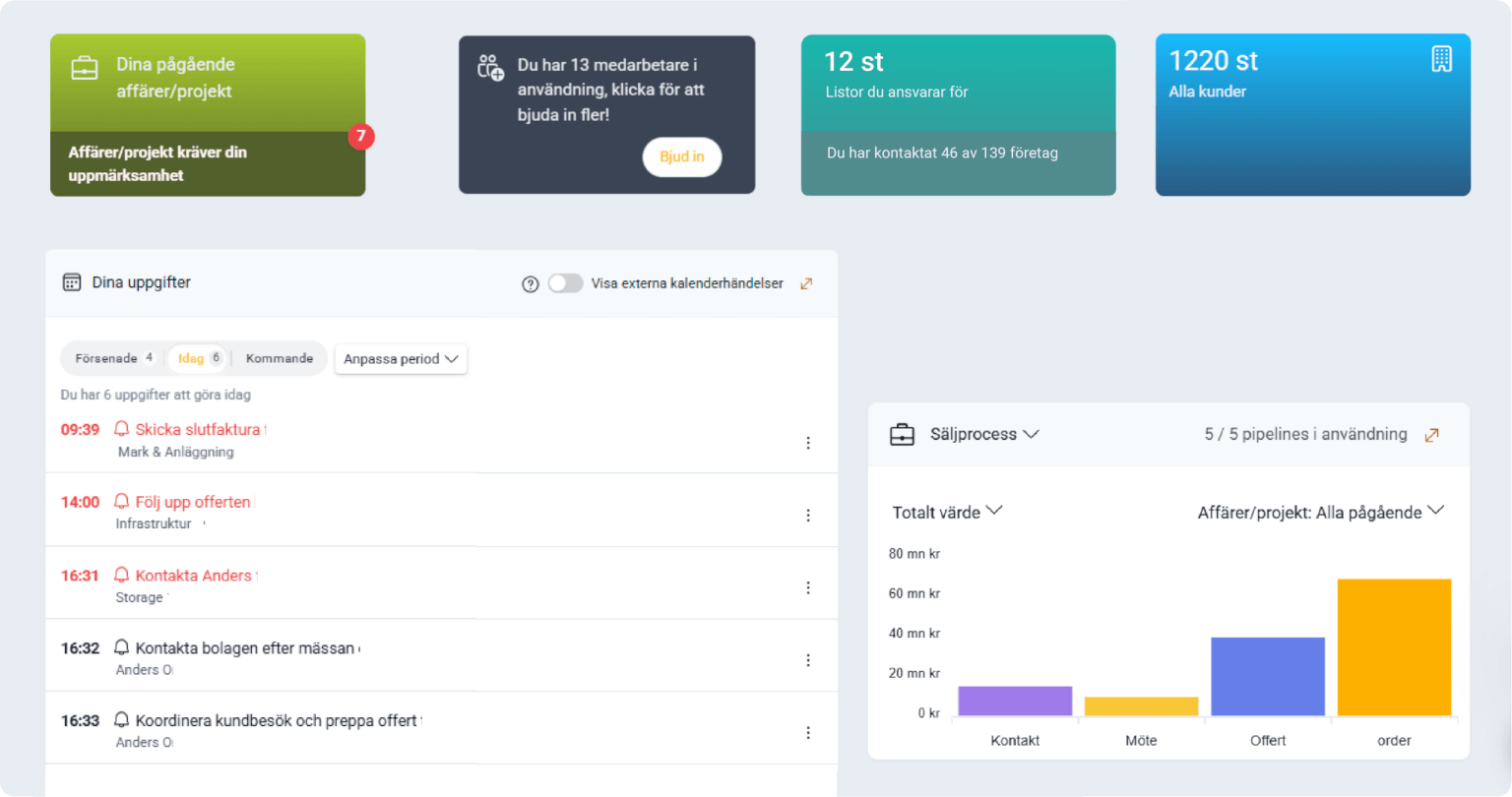This screenshot has width=1512, height=797.
Task: Click the red 7 notification badge
Action: point(360,138)
